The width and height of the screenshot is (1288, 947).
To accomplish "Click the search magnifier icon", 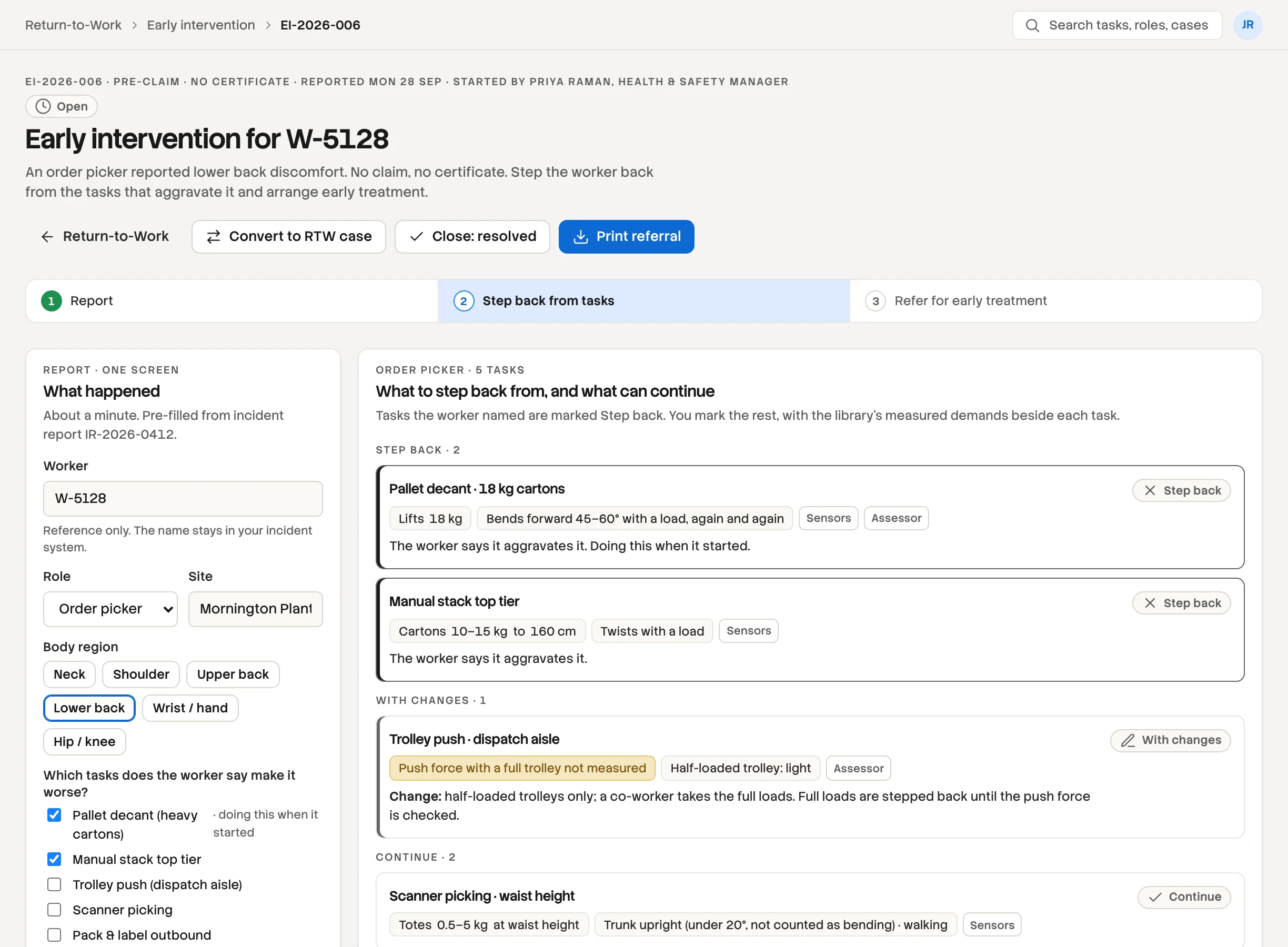I will pos(1032,25).
